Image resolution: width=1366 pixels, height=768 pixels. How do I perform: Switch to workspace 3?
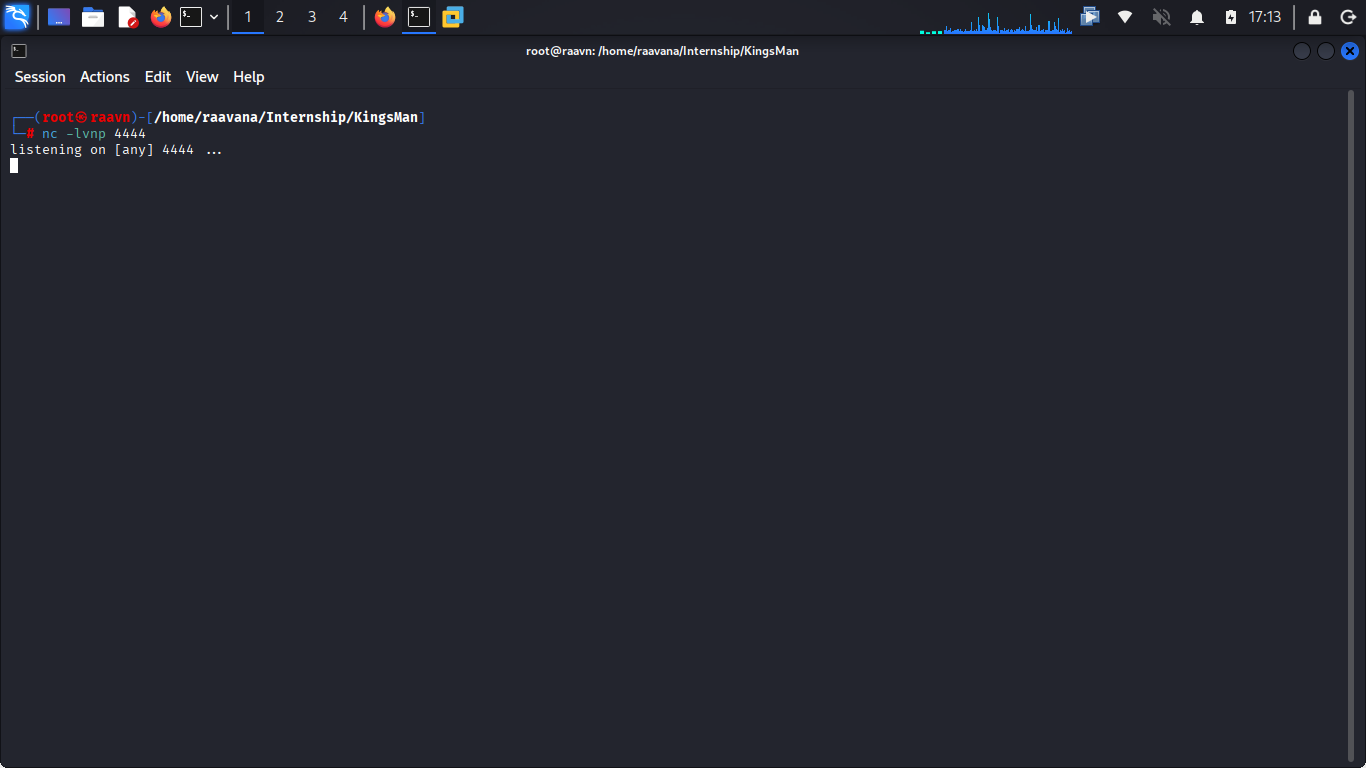(x=312, y=17)
